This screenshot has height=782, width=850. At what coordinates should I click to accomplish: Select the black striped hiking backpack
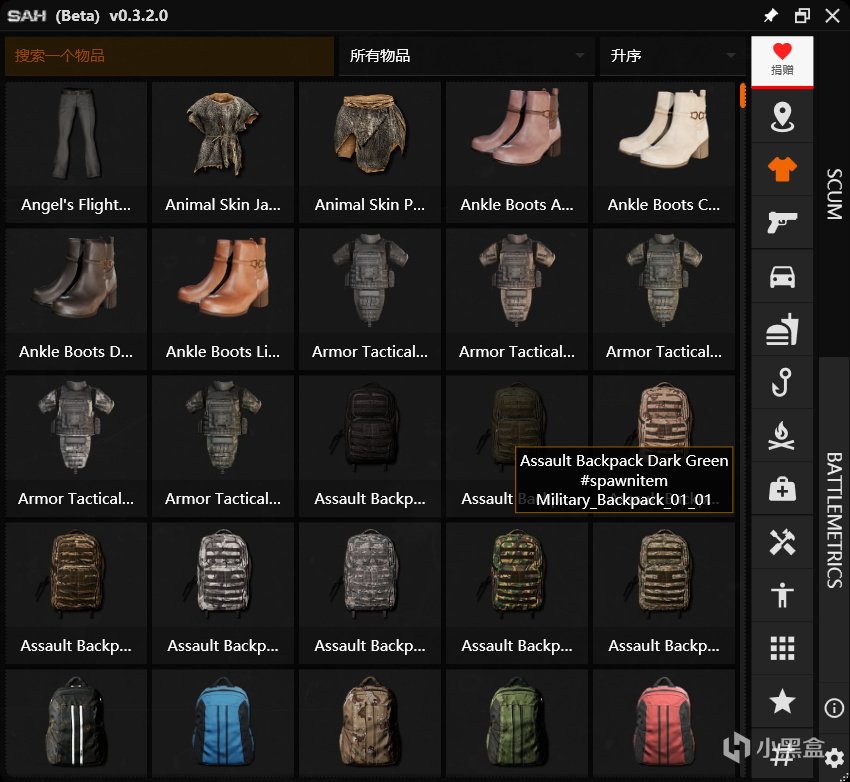click(x=76, y=723)
